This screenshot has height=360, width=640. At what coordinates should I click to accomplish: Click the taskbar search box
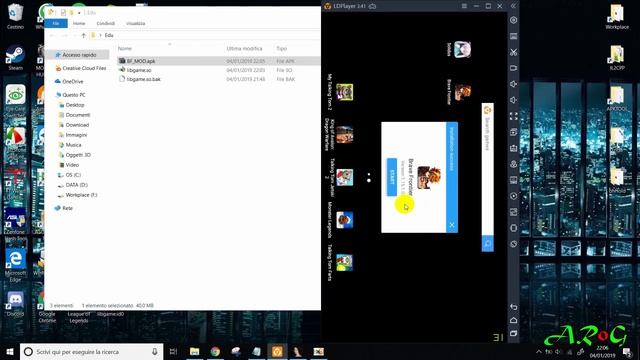(x=91, y=351)
